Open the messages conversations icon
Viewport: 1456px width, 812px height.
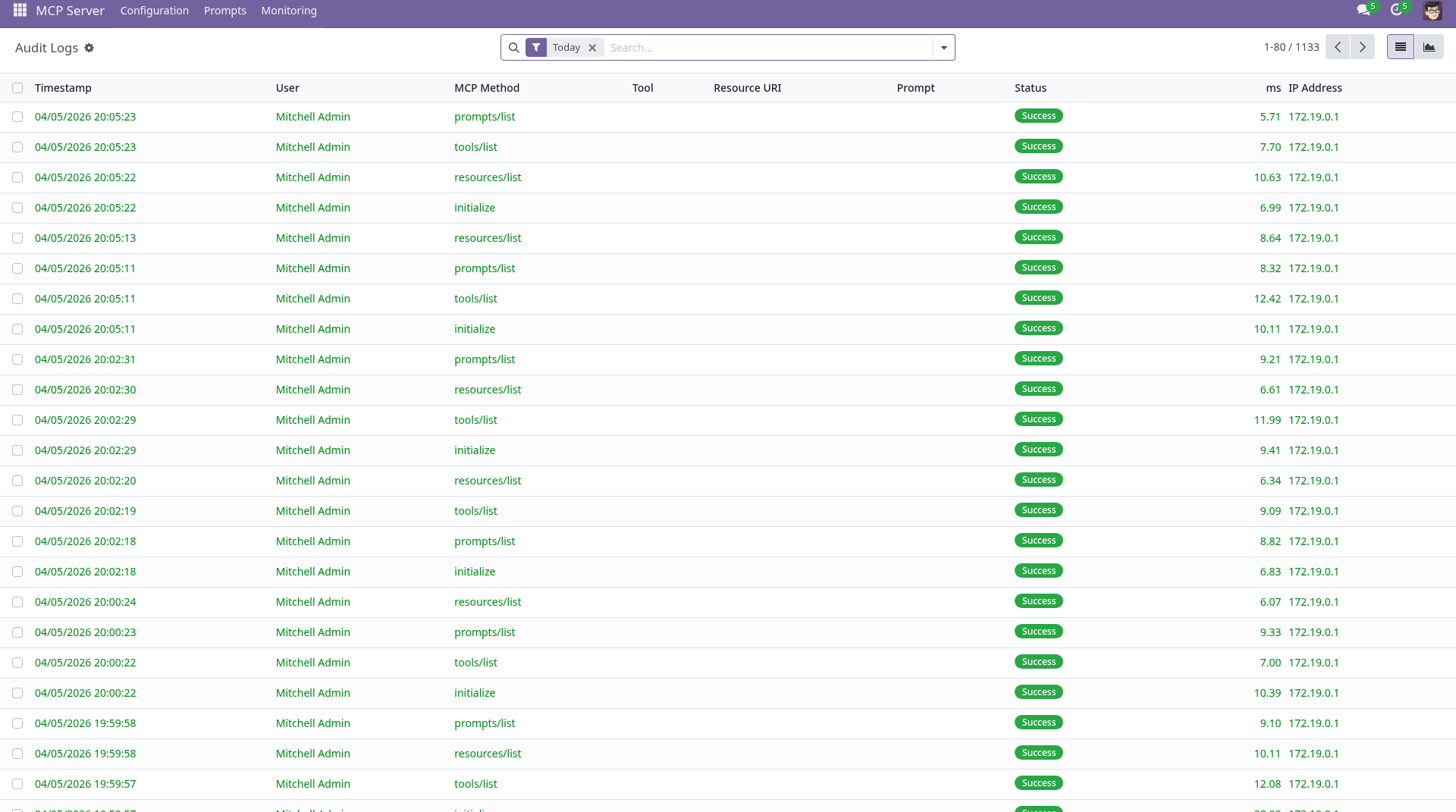click(1363, 11)
